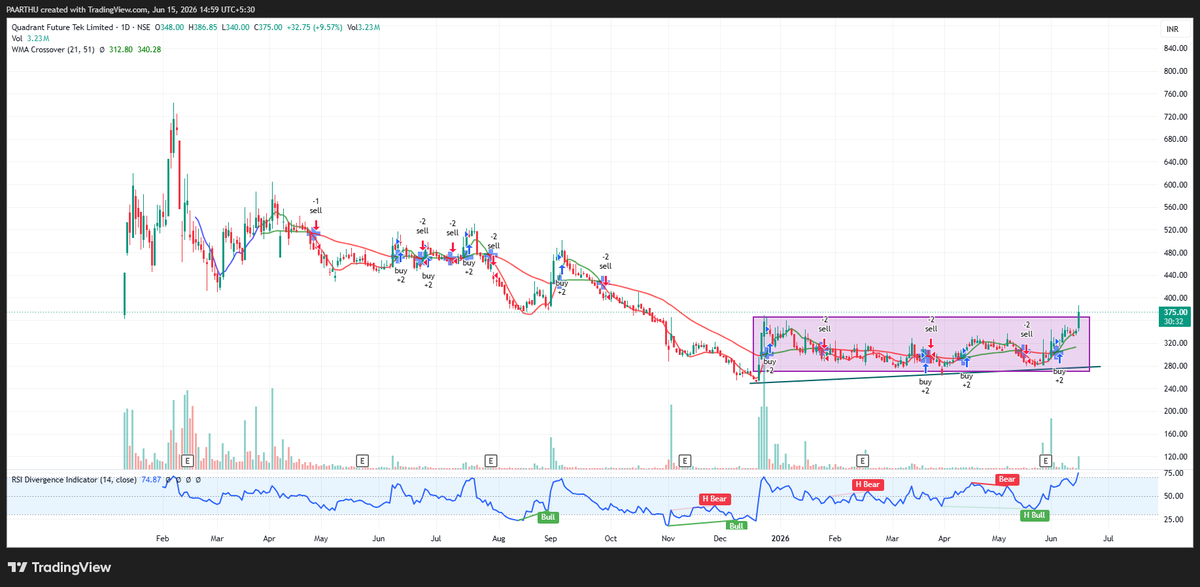
Task: Click the earnings E marker in February 2026
Action: pyautogui.click(x=862, y=460)
